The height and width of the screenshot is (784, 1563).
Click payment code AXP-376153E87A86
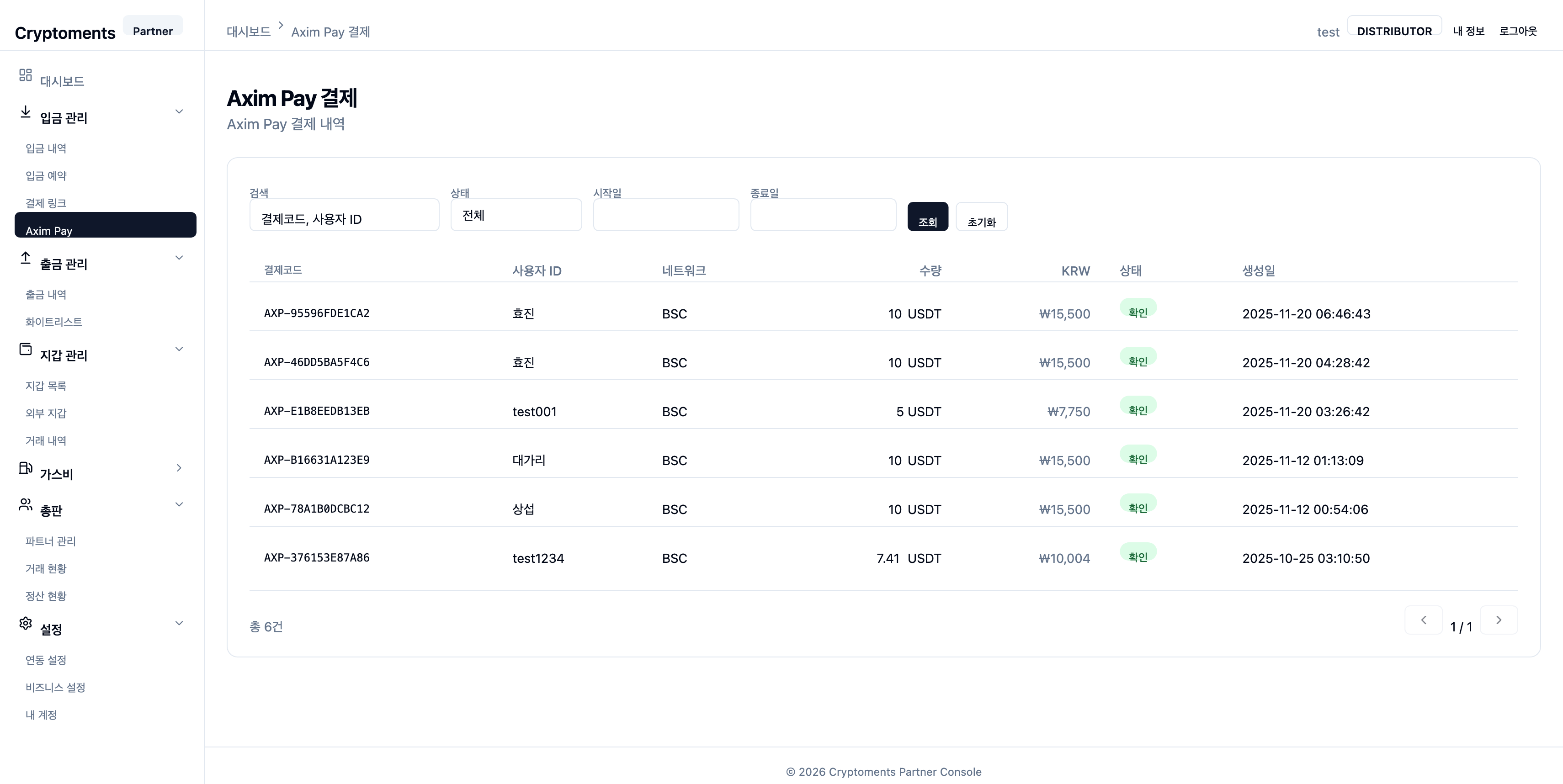click(x=317, y=558)
